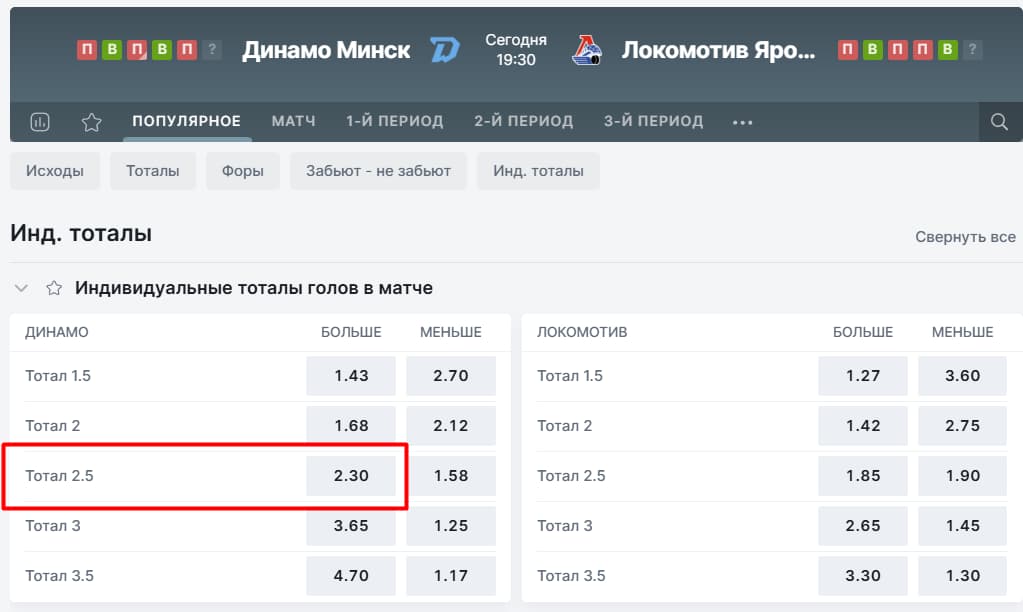Select Lokomotiv Total 2.5 under odds 1.90

pos(962,476)
